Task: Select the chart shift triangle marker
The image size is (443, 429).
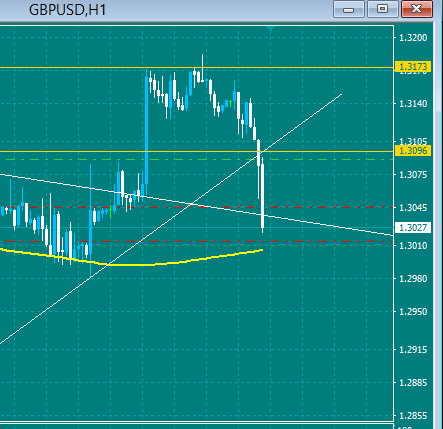Action: (x=271, y=29)
